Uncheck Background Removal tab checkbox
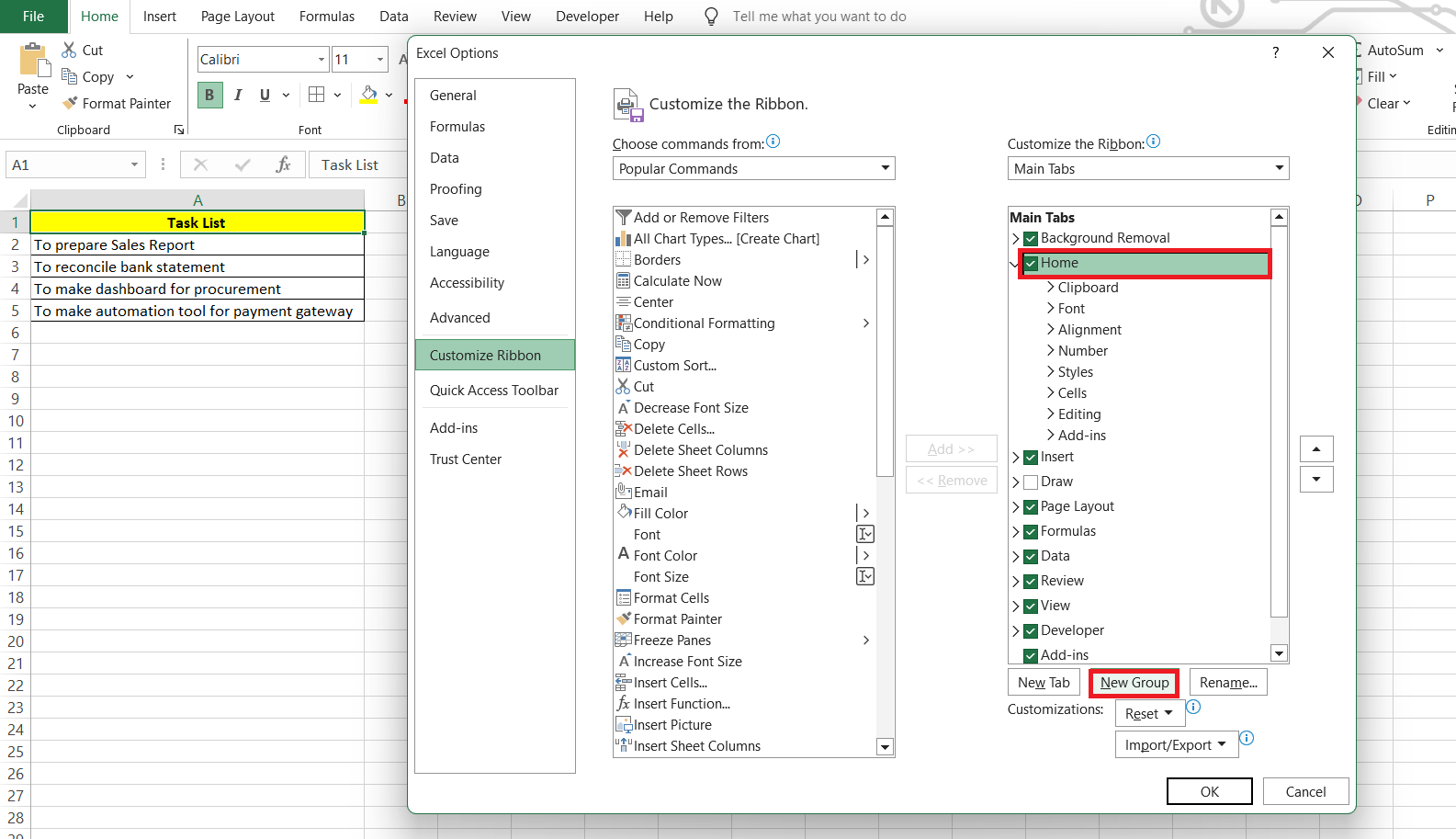 click(1031, 239)
